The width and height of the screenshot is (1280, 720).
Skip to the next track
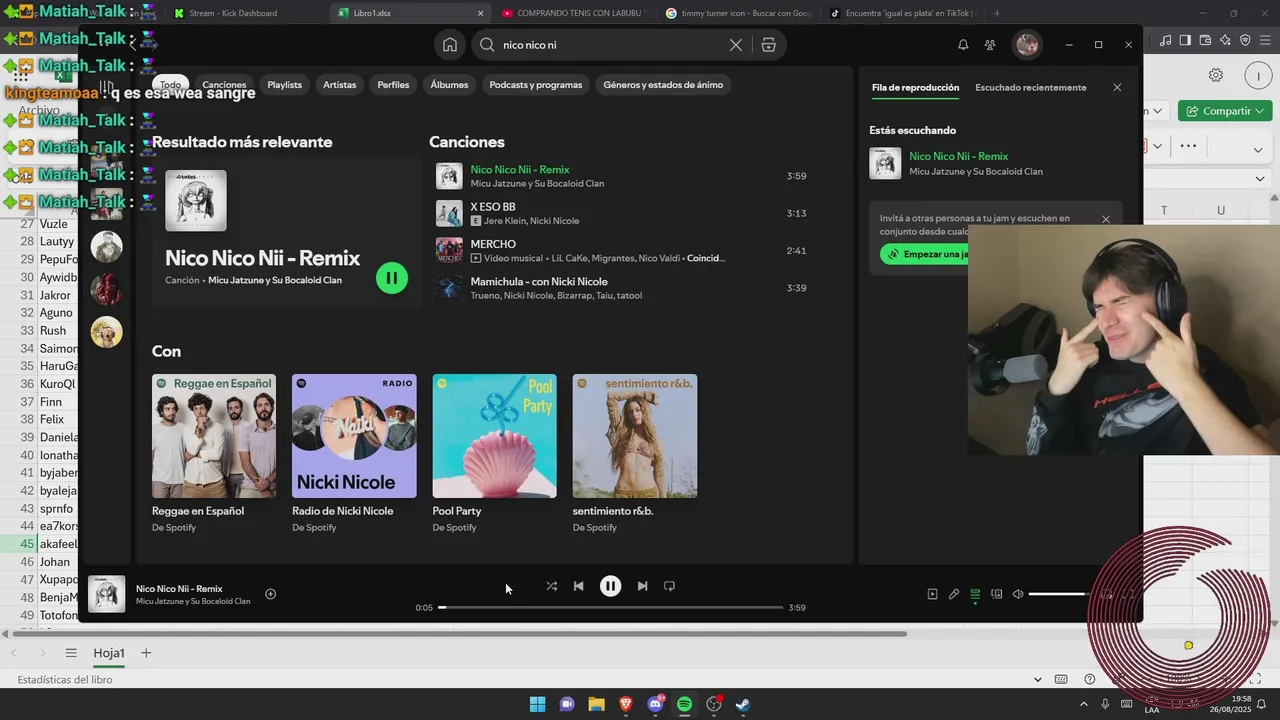tap(642, 586)
